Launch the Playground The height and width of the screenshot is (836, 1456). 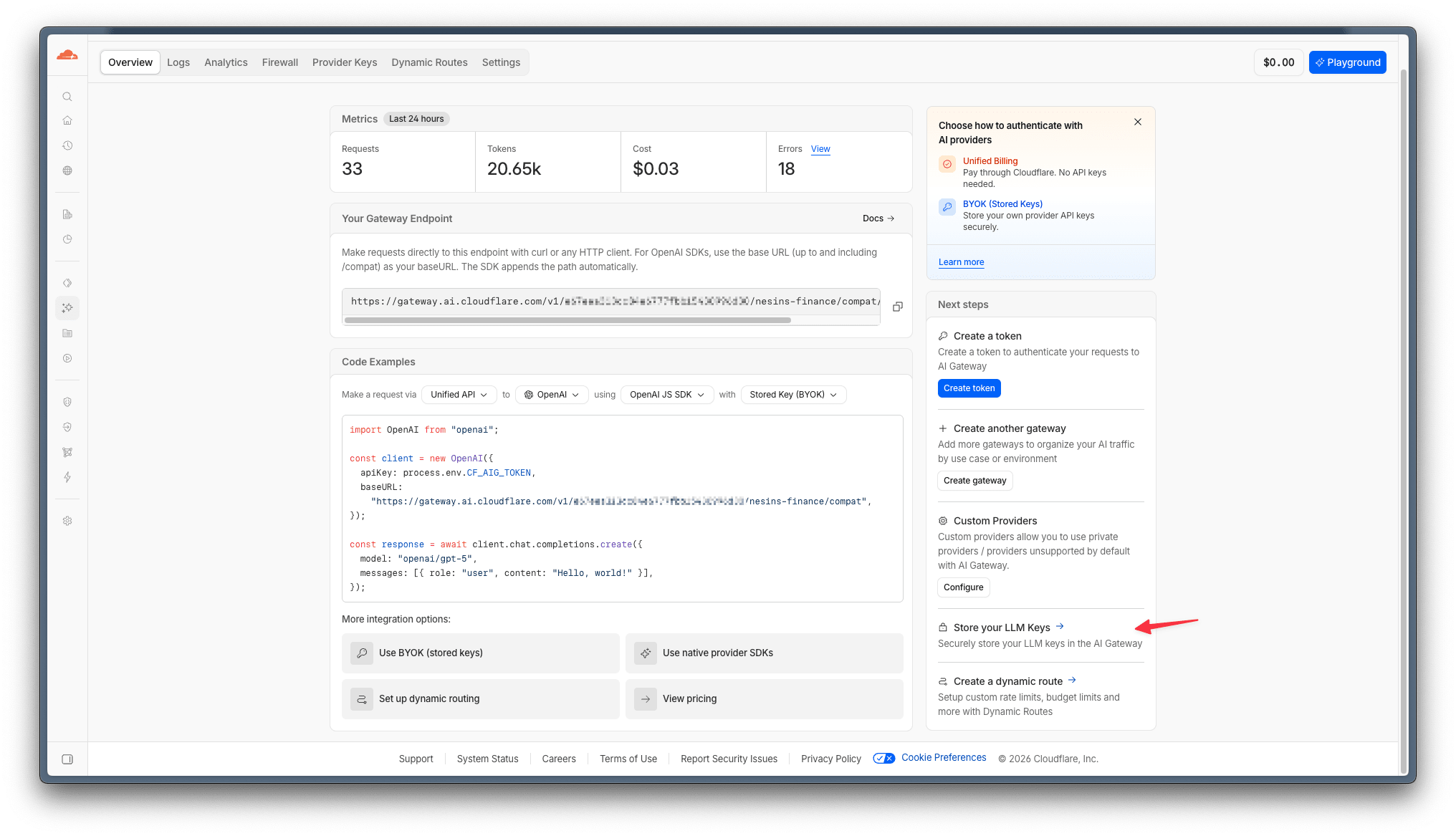click(1347, 62)
